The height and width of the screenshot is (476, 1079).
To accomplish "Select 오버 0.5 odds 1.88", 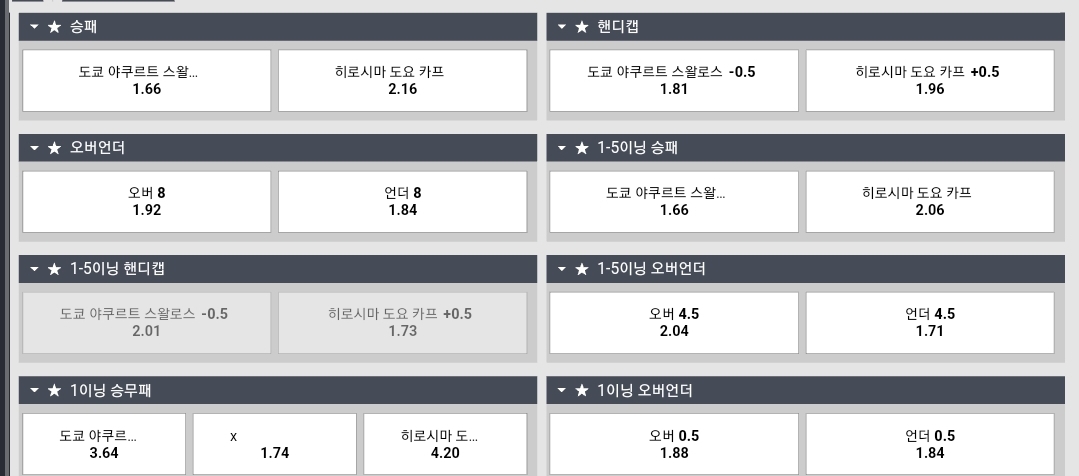I will tap(674, 444).
